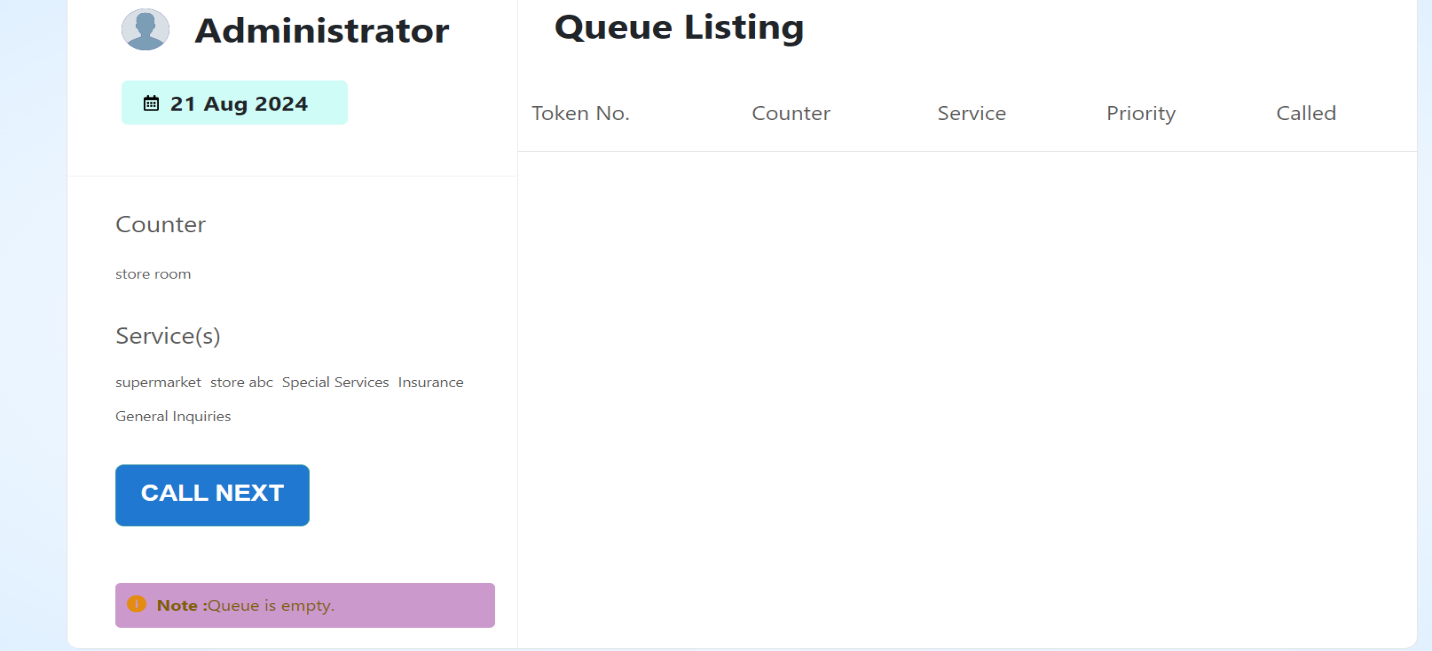Click the orange warning icon in the note
Viewport: 1432px width, 651px height.
(x=137, y=604)
